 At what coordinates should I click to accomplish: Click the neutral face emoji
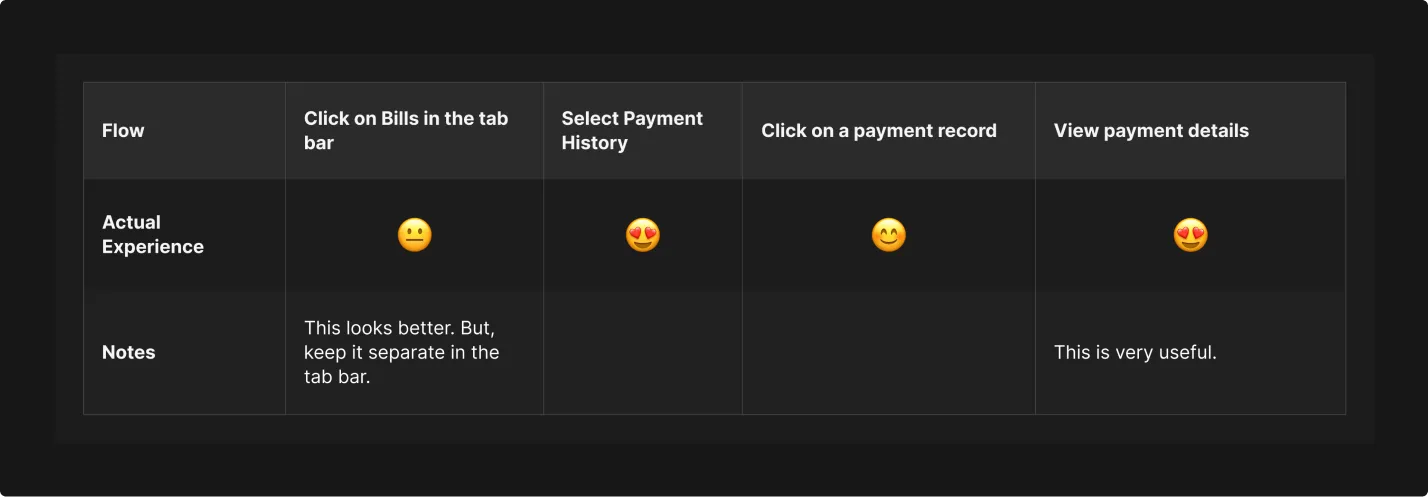(414, 236)
